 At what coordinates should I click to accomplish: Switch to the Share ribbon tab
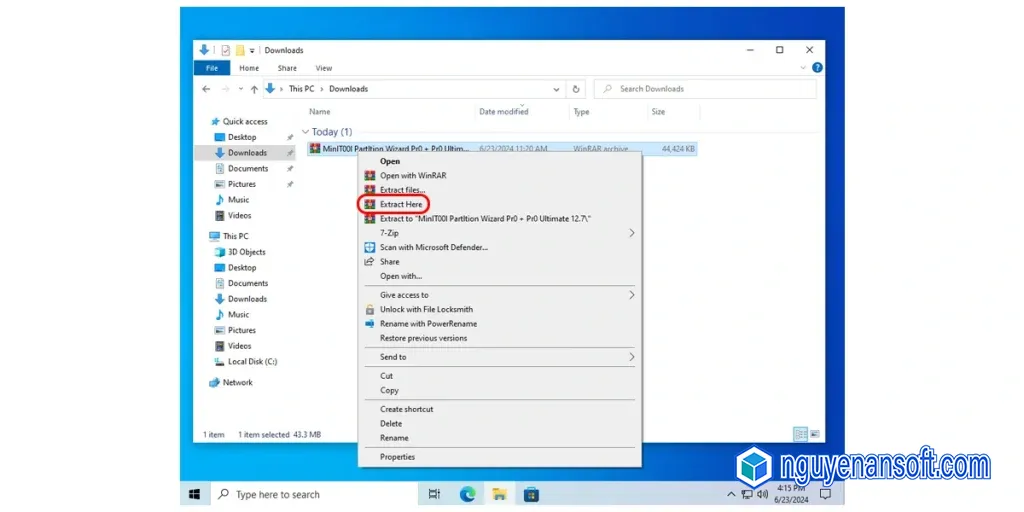(287, 68)
